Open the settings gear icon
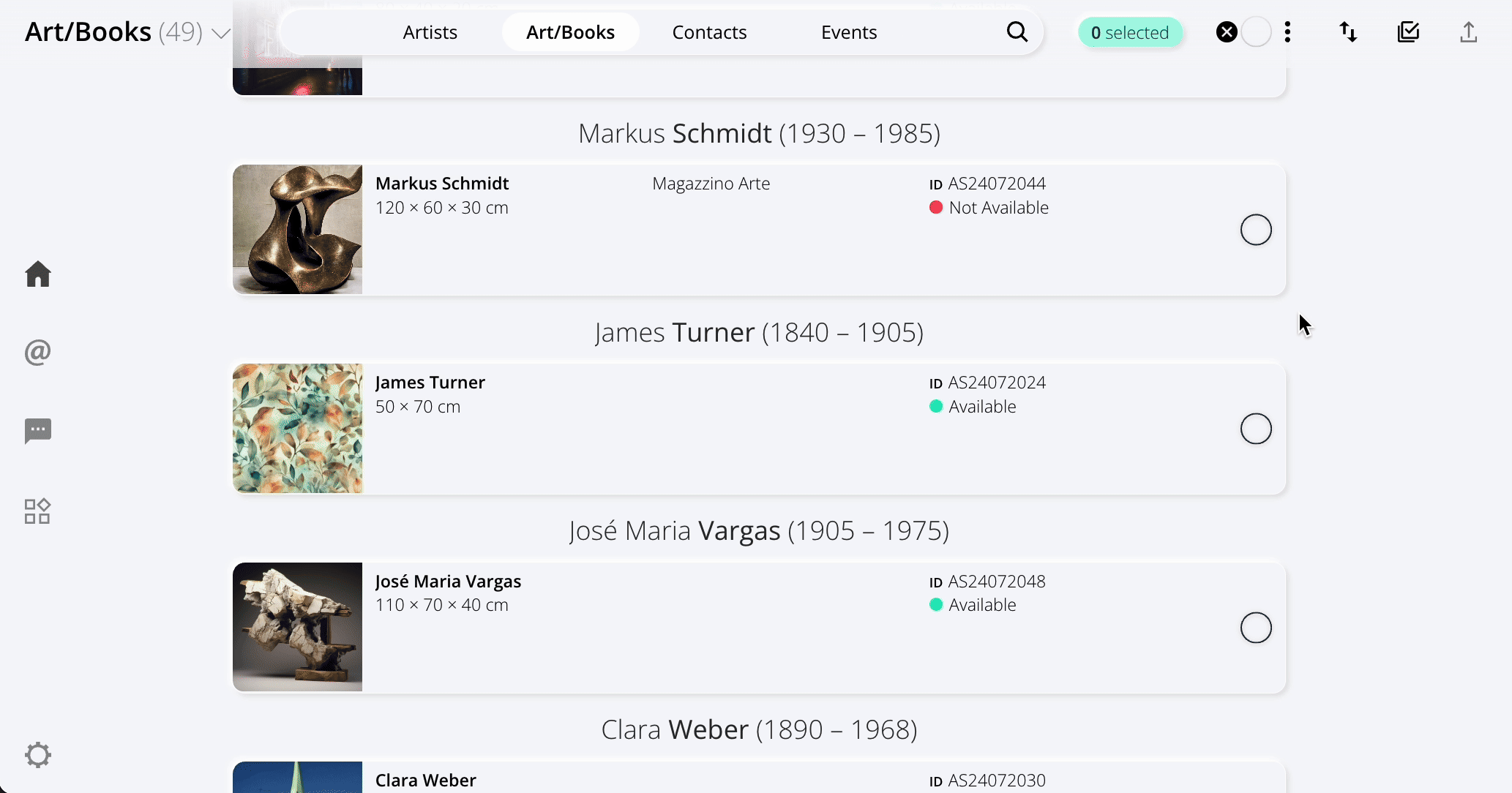The height and width of the screenshot is (793, 1512). pos(38,755)
